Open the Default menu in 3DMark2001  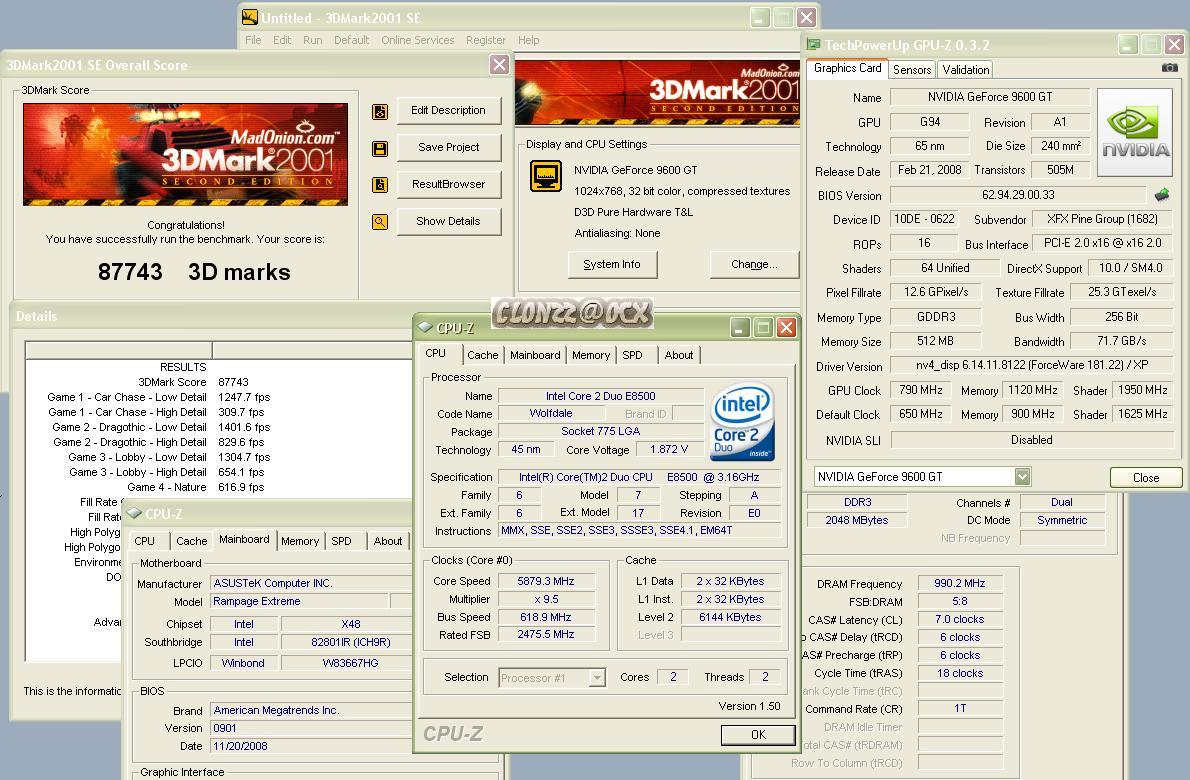pos(351,40)
